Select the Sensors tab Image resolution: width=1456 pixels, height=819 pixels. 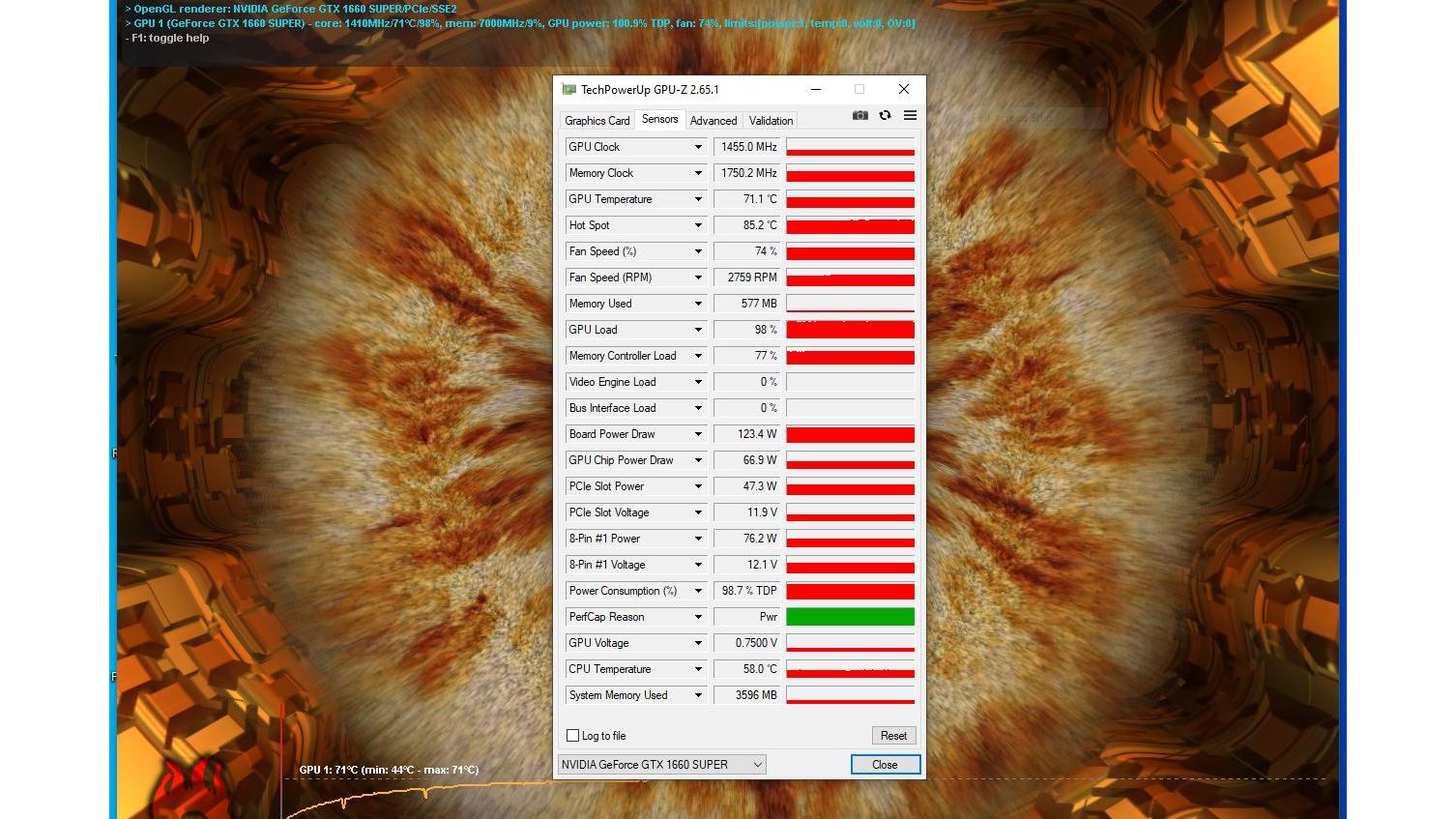[660, 119]
